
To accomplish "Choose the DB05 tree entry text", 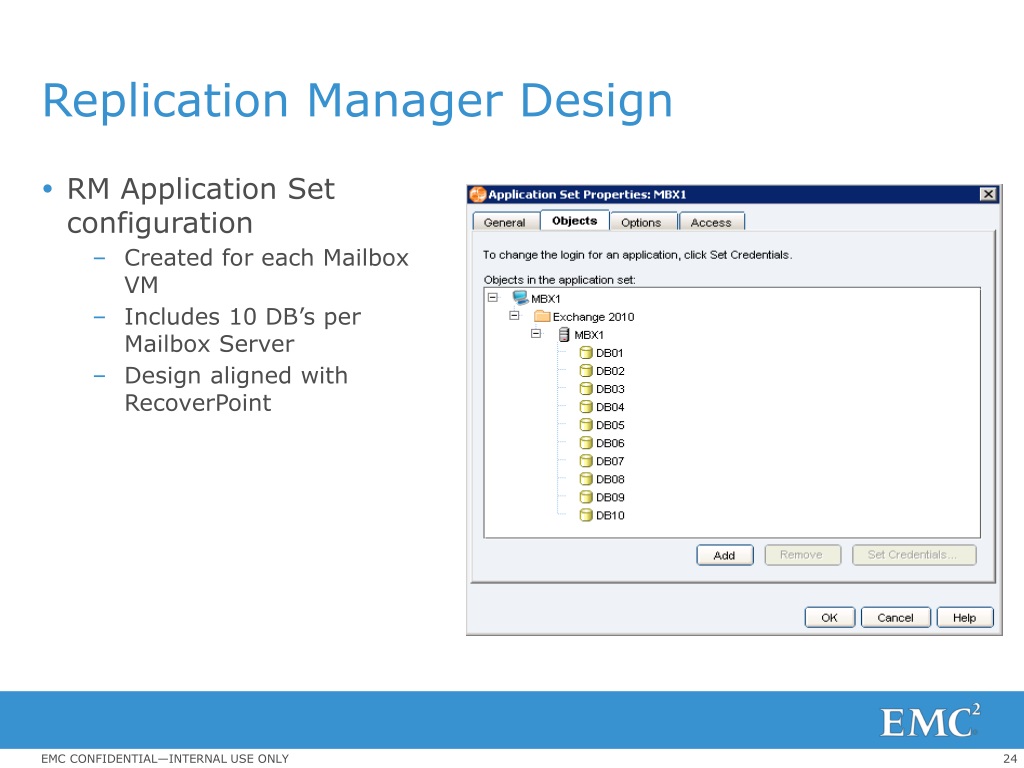I will 610,425.
